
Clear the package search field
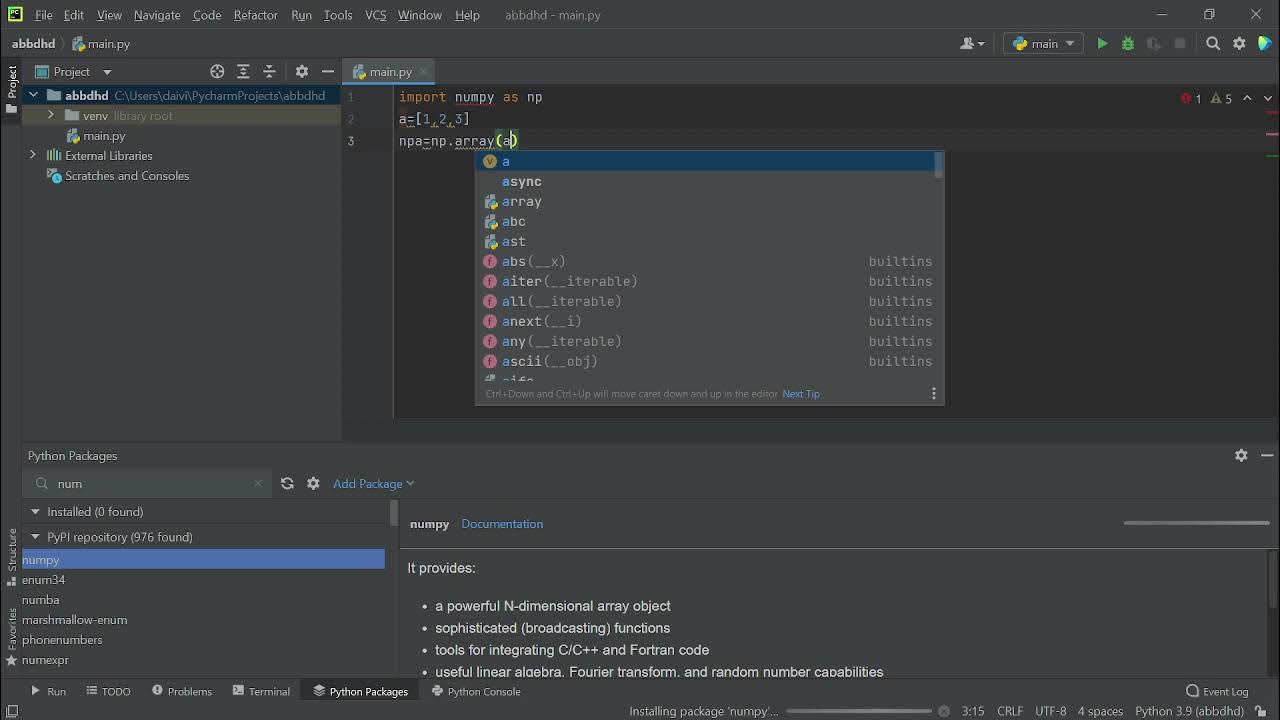258,483
